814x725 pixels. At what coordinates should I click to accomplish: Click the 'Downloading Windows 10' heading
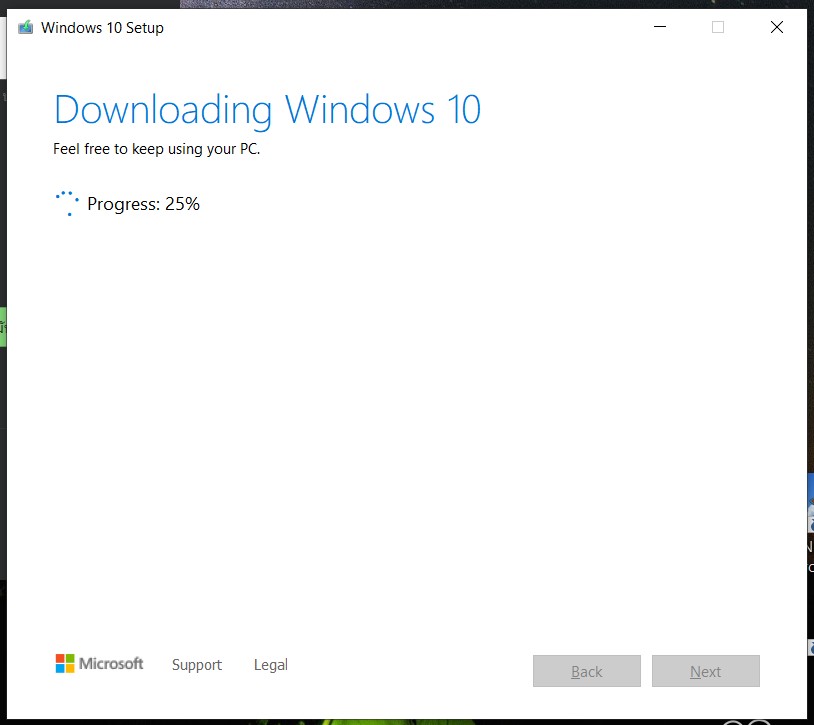pyautogui.click(x=267, y=110)
